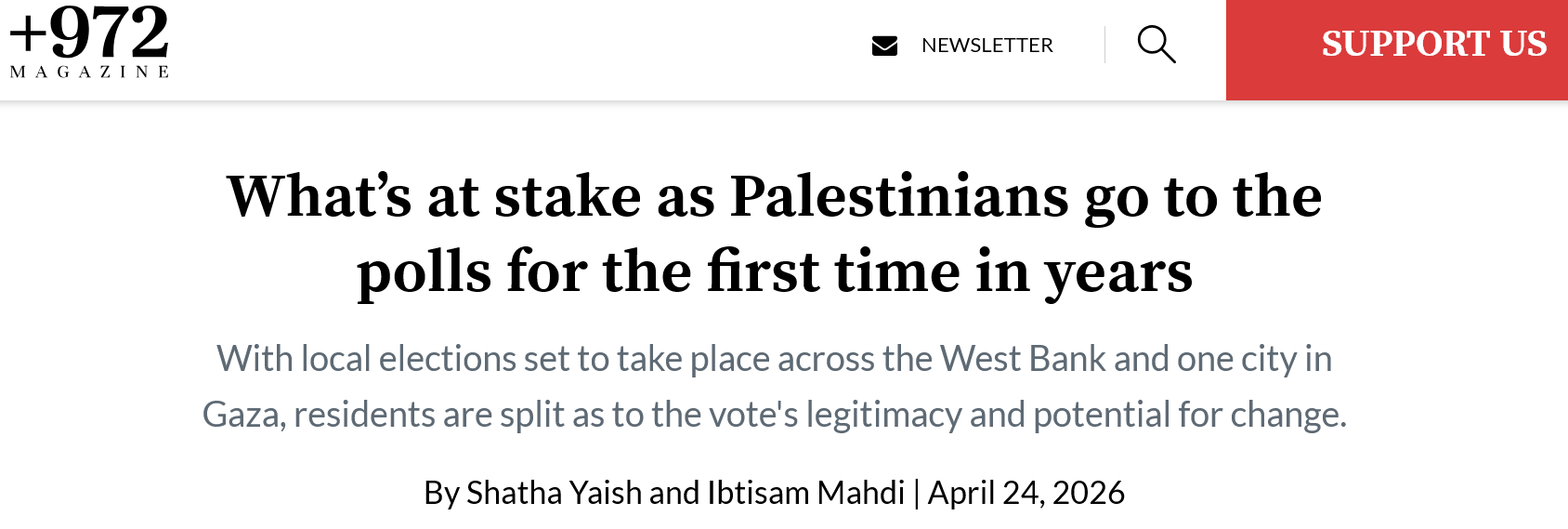Click the word "years" ending the headline

coord(1117,271)
